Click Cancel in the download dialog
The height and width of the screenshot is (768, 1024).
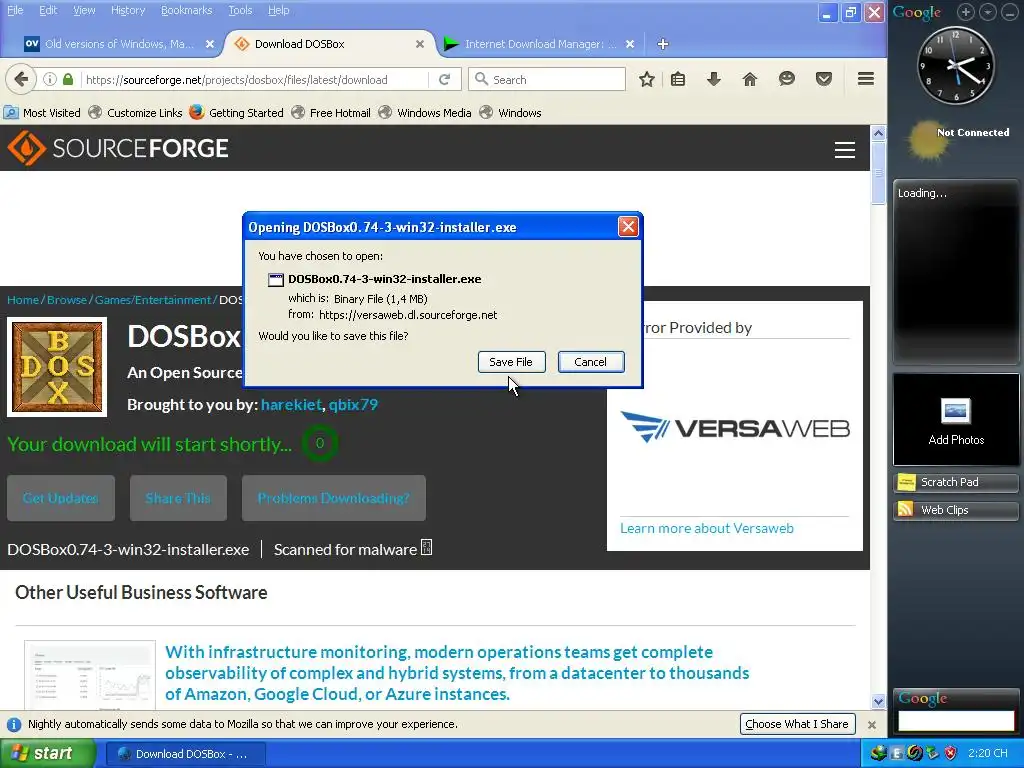click(x=591, y=362)
